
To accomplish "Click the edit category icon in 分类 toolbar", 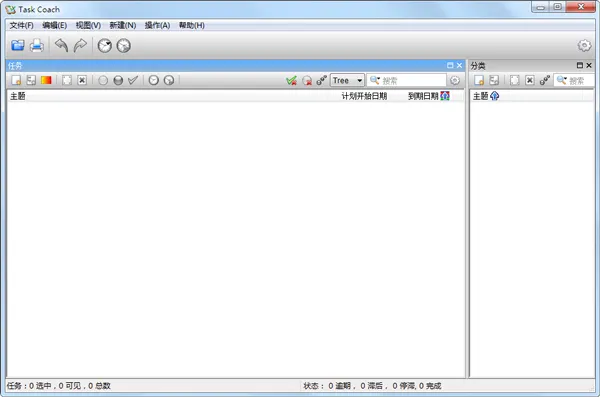I will pos(515,80).
